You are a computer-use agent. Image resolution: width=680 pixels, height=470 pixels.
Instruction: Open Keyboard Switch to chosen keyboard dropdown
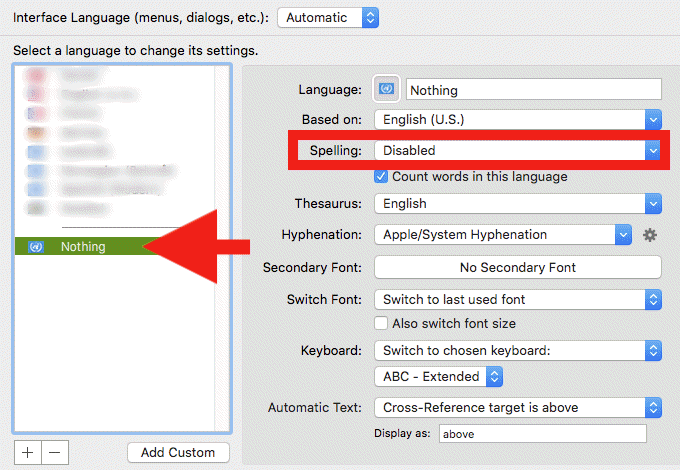click(x=517, y=351)
